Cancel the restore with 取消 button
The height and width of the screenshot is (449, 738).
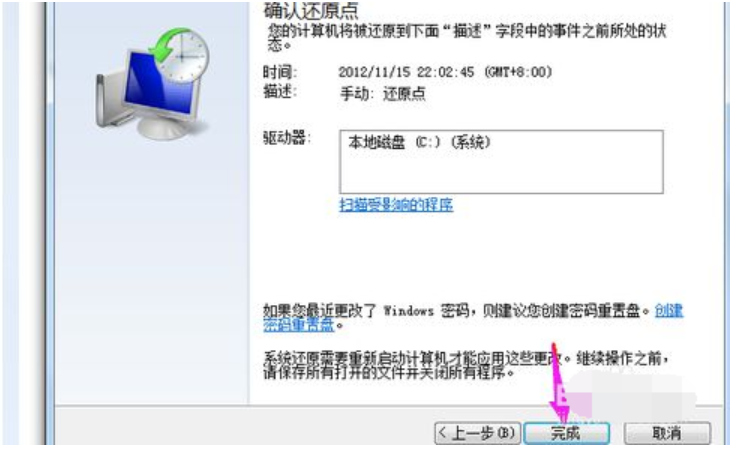coord(667,433)
